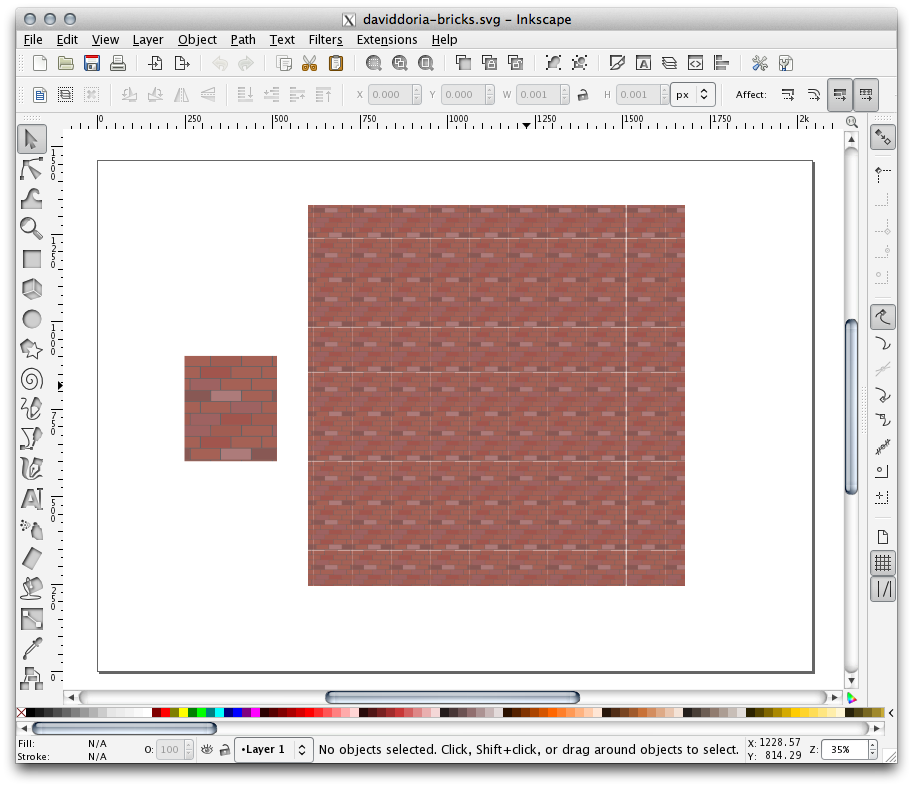This screenshot has width=913, height=787.
Task: Select the Calligraphy tool
Action: click(x=31, y=468)
